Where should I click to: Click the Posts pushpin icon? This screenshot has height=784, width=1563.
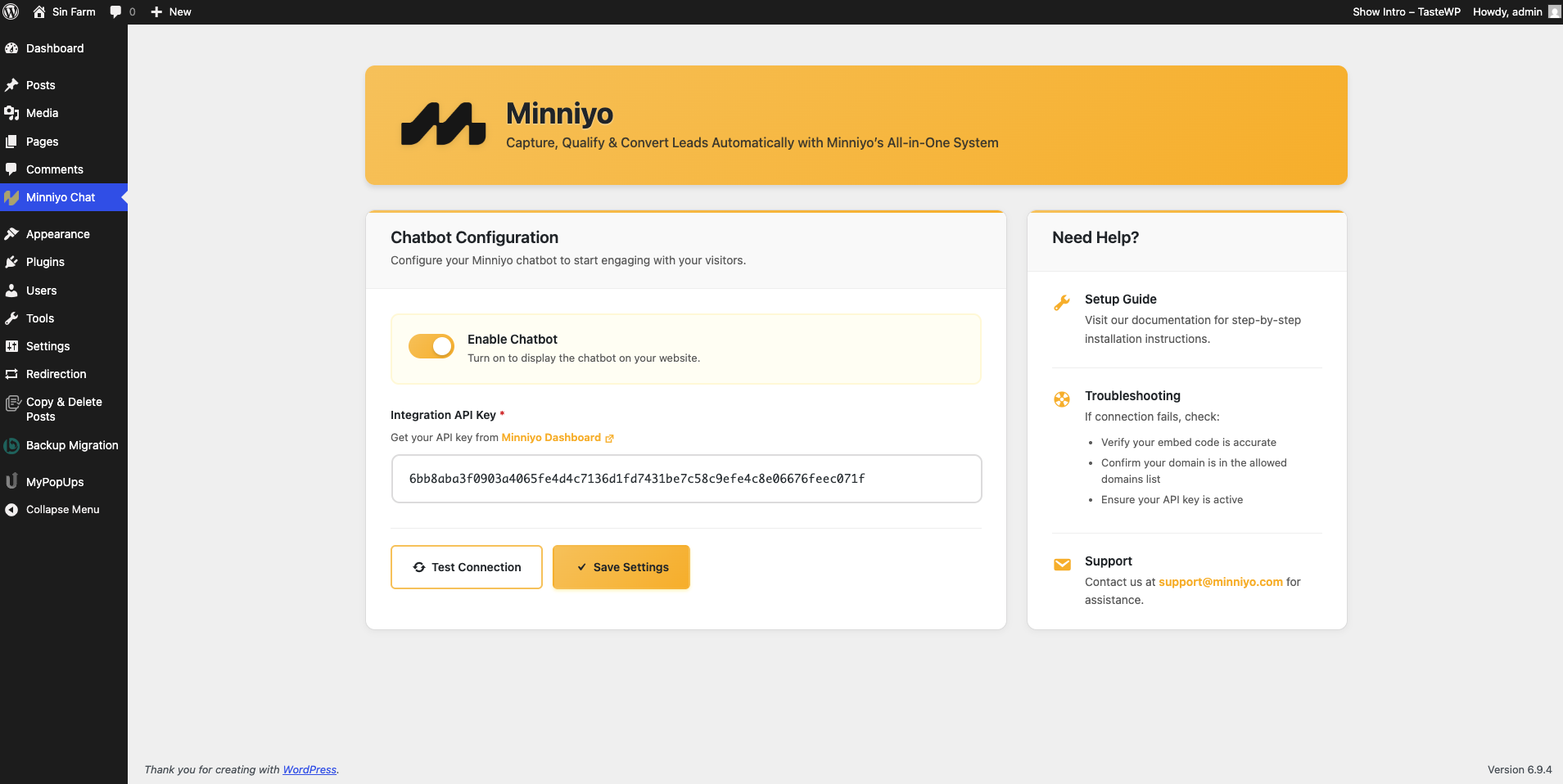click(11, 85)
